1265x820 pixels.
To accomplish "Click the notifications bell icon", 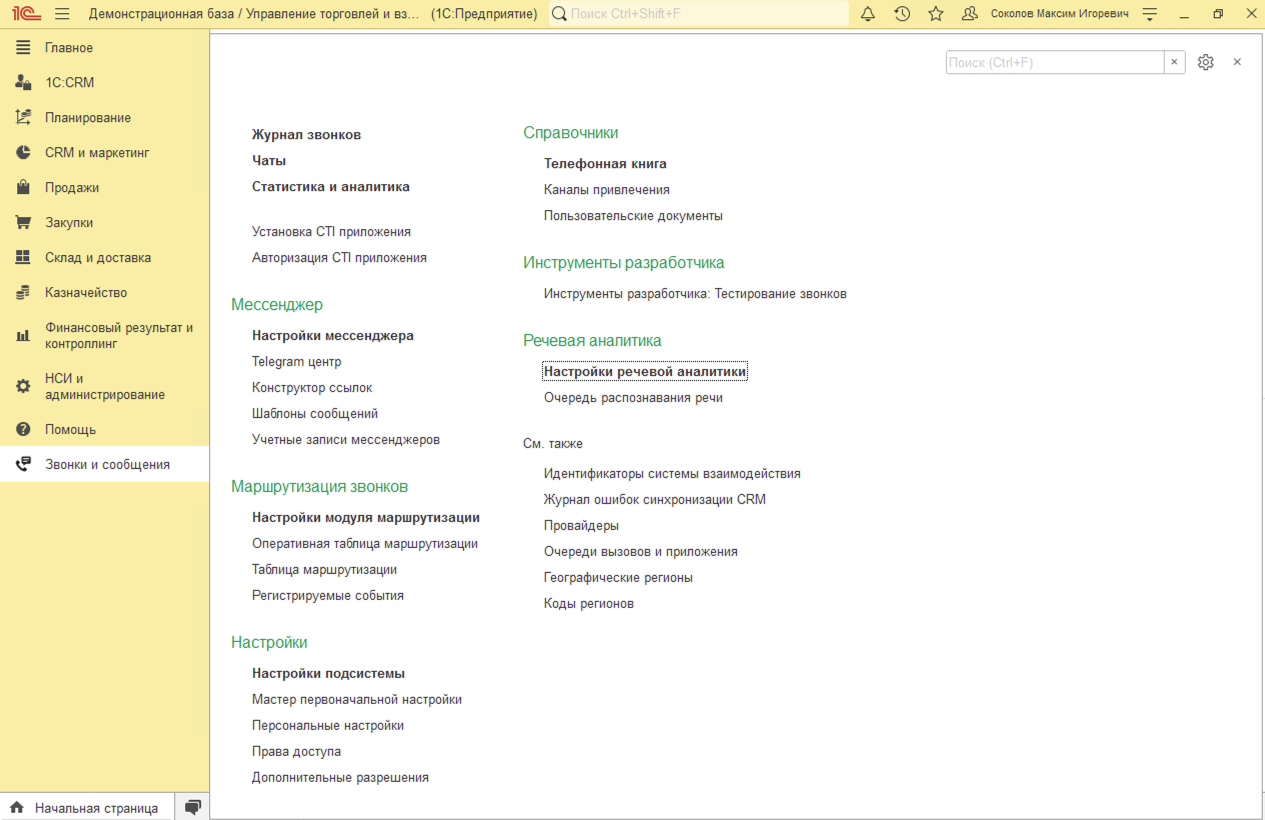I will (868, 14).
